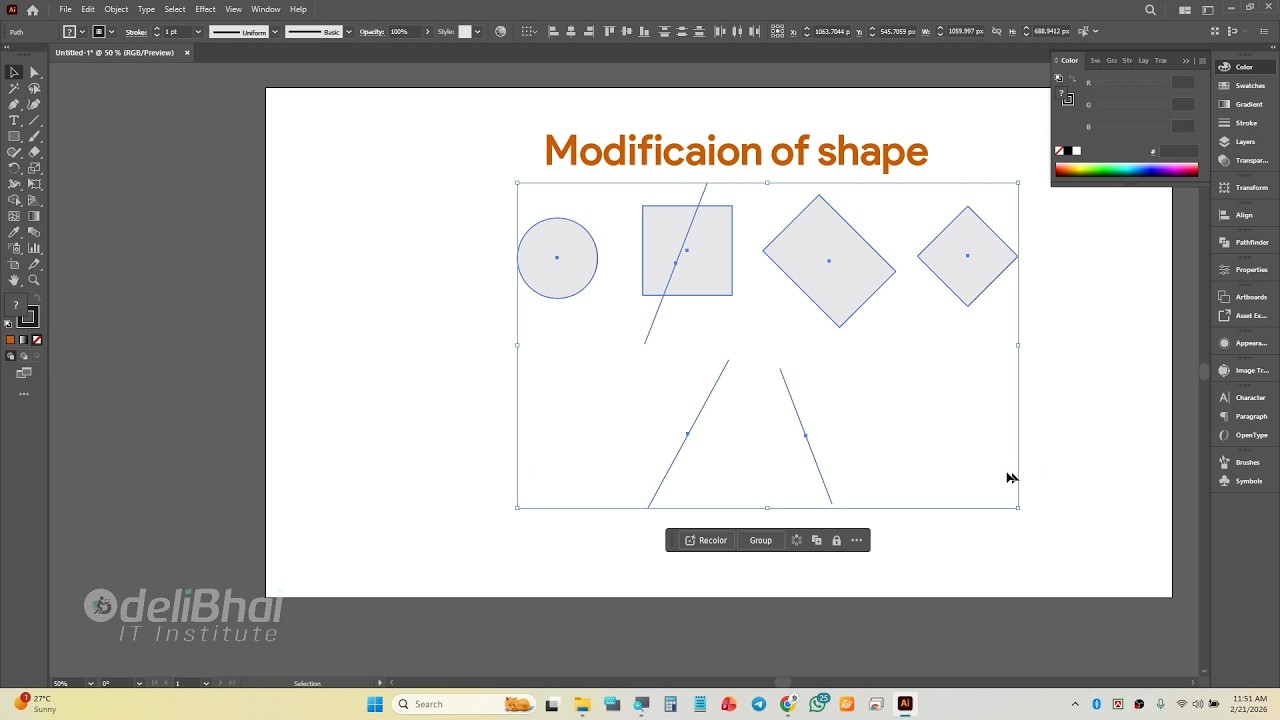Open Illustrator from the Windows taskbar
The height and width of the screenshot is (720, 1280).
pos(905,704)
